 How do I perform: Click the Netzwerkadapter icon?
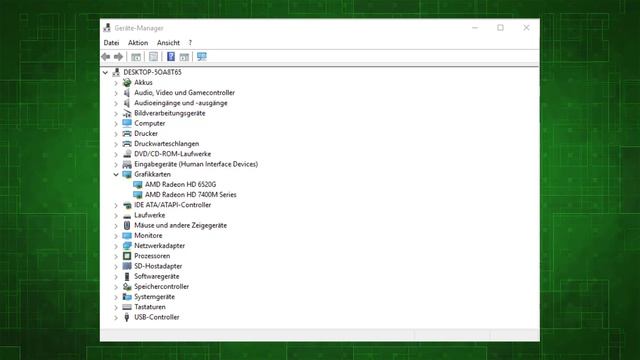(127, 246)
